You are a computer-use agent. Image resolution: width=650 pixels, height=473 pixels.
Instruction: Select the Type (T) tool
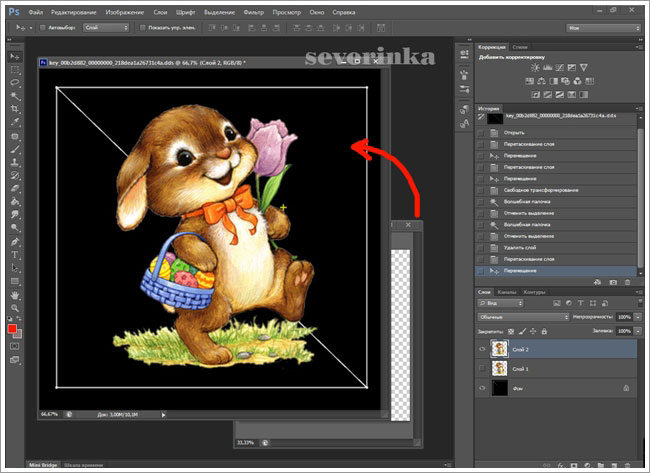(x=14, y=255)
